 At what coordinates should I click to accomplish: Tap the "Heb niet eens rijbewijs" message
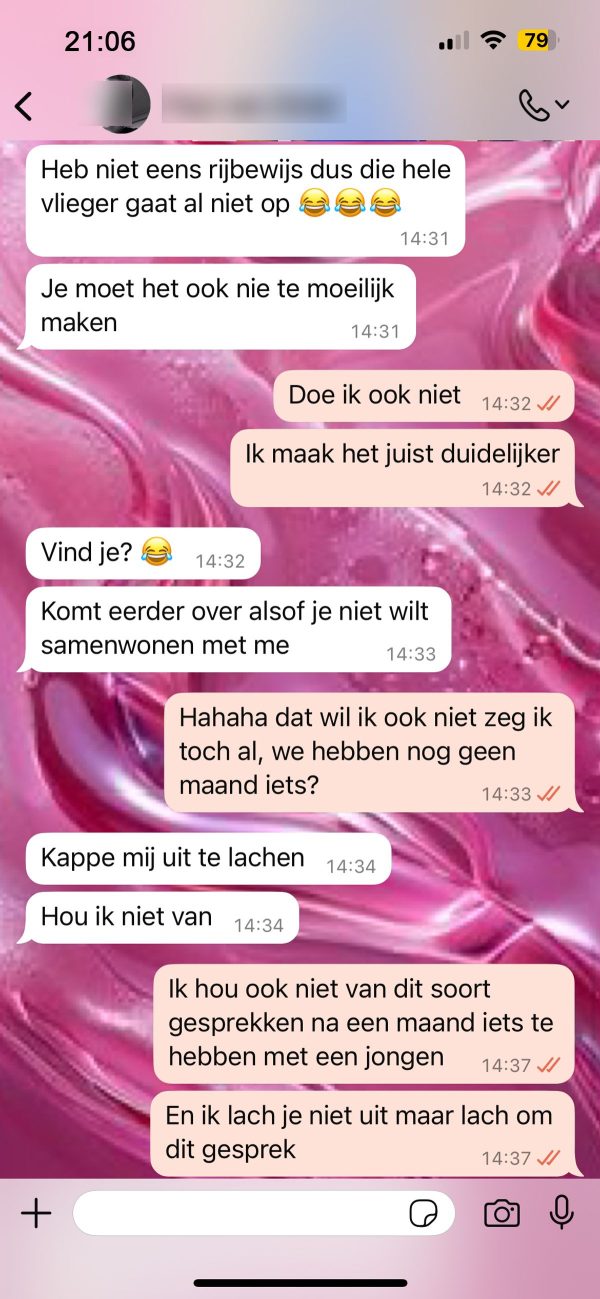(246, 198)
